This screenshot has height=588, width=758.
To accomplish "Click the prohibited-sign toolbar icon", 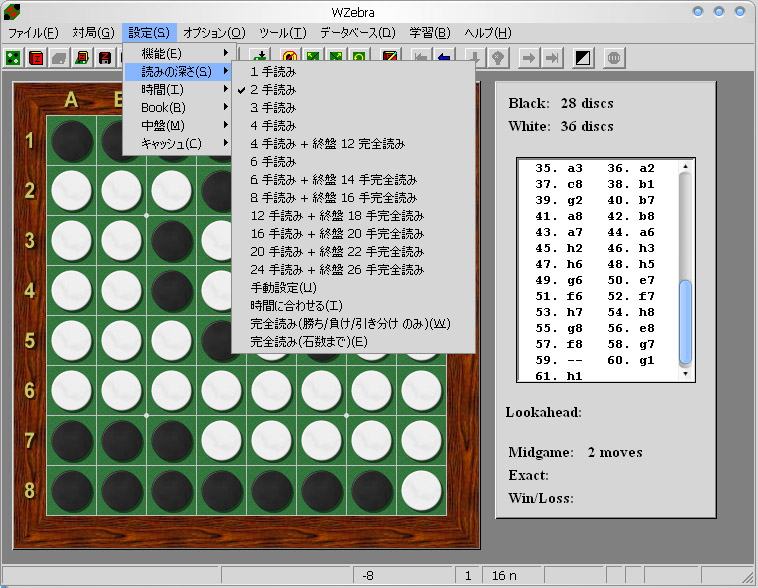I will (290, 55).
